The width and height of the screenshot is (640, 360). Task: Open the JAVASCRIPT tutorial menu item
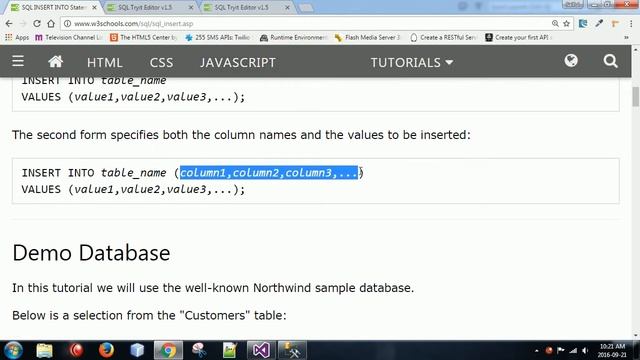(238, 62)
